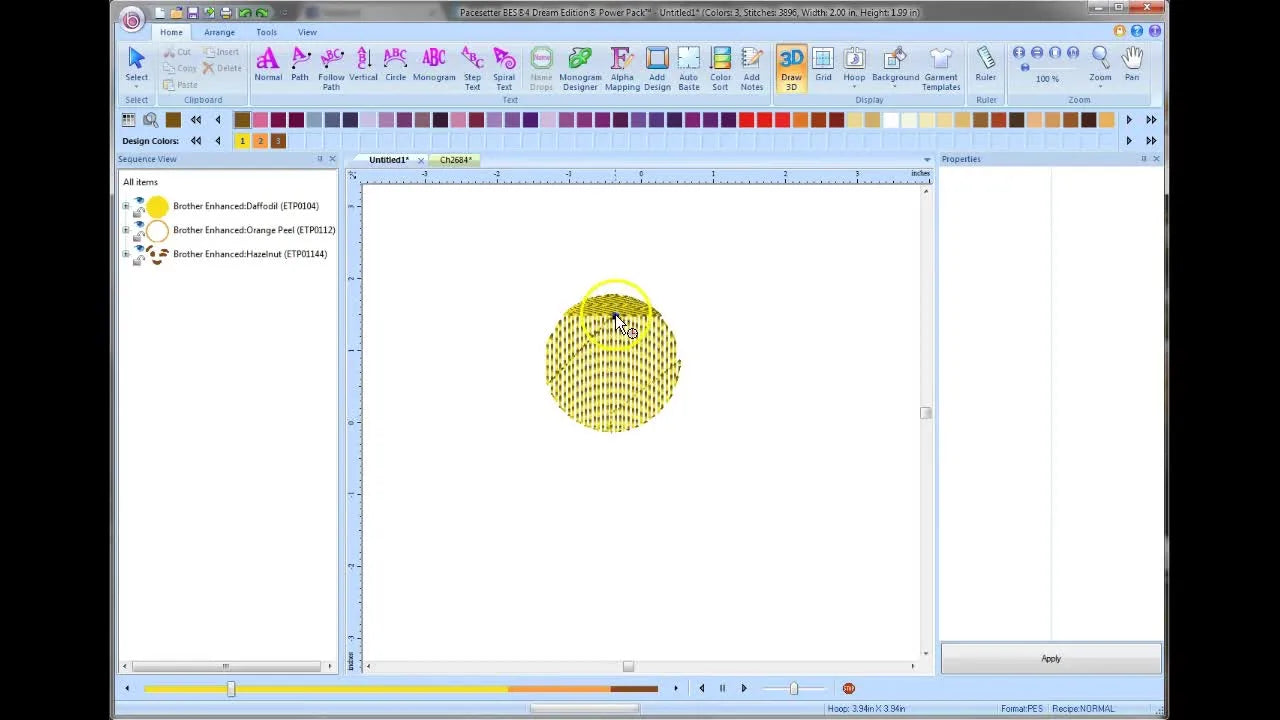The width and height of the screenshot is (1280, 720).
Task: Pause the stitch simulation
Action: [x=722, y=688]
